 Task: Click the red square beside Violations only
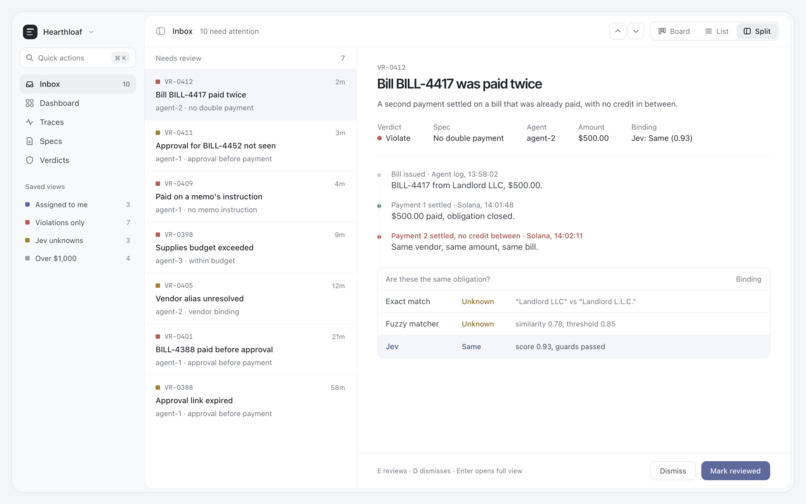click(27, 222)
